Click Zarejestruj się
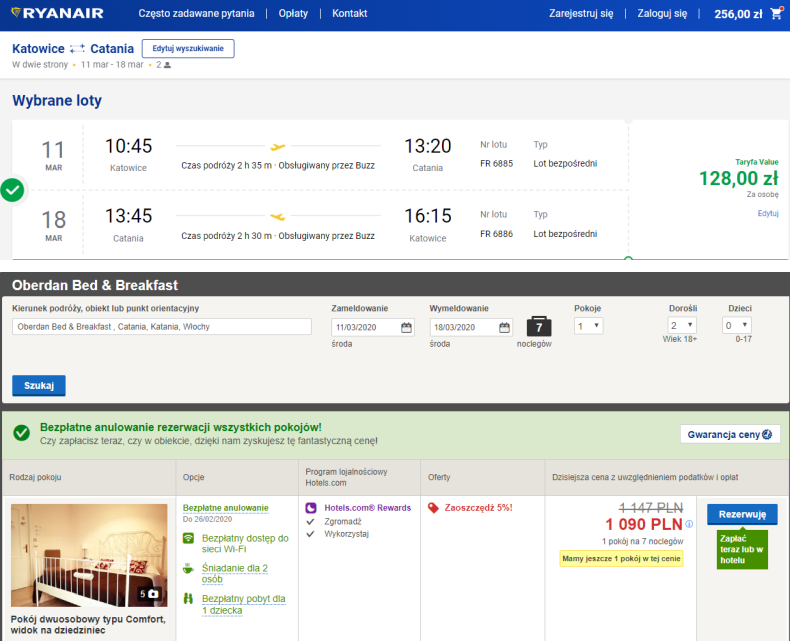This screenshot has height=641, width=790. coord(581,14)
